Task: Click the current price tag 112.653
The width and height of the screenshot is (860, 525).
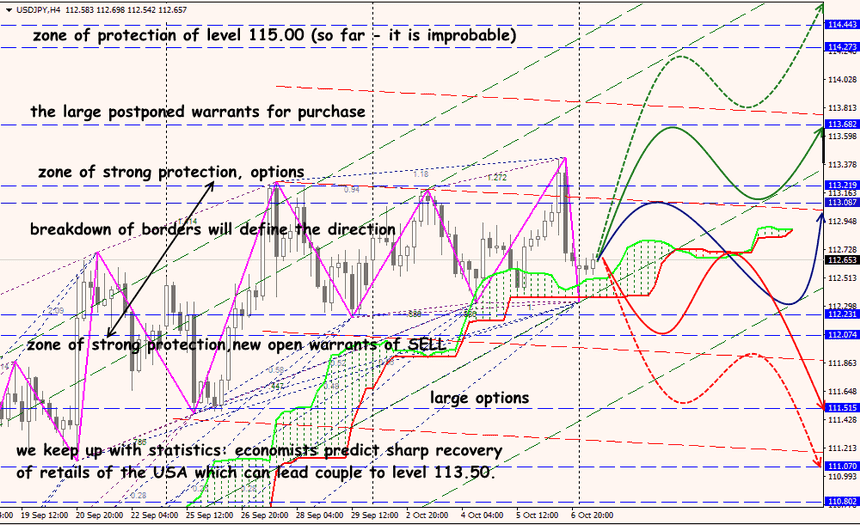Action: pyautogui.click(x=842, y=260)
